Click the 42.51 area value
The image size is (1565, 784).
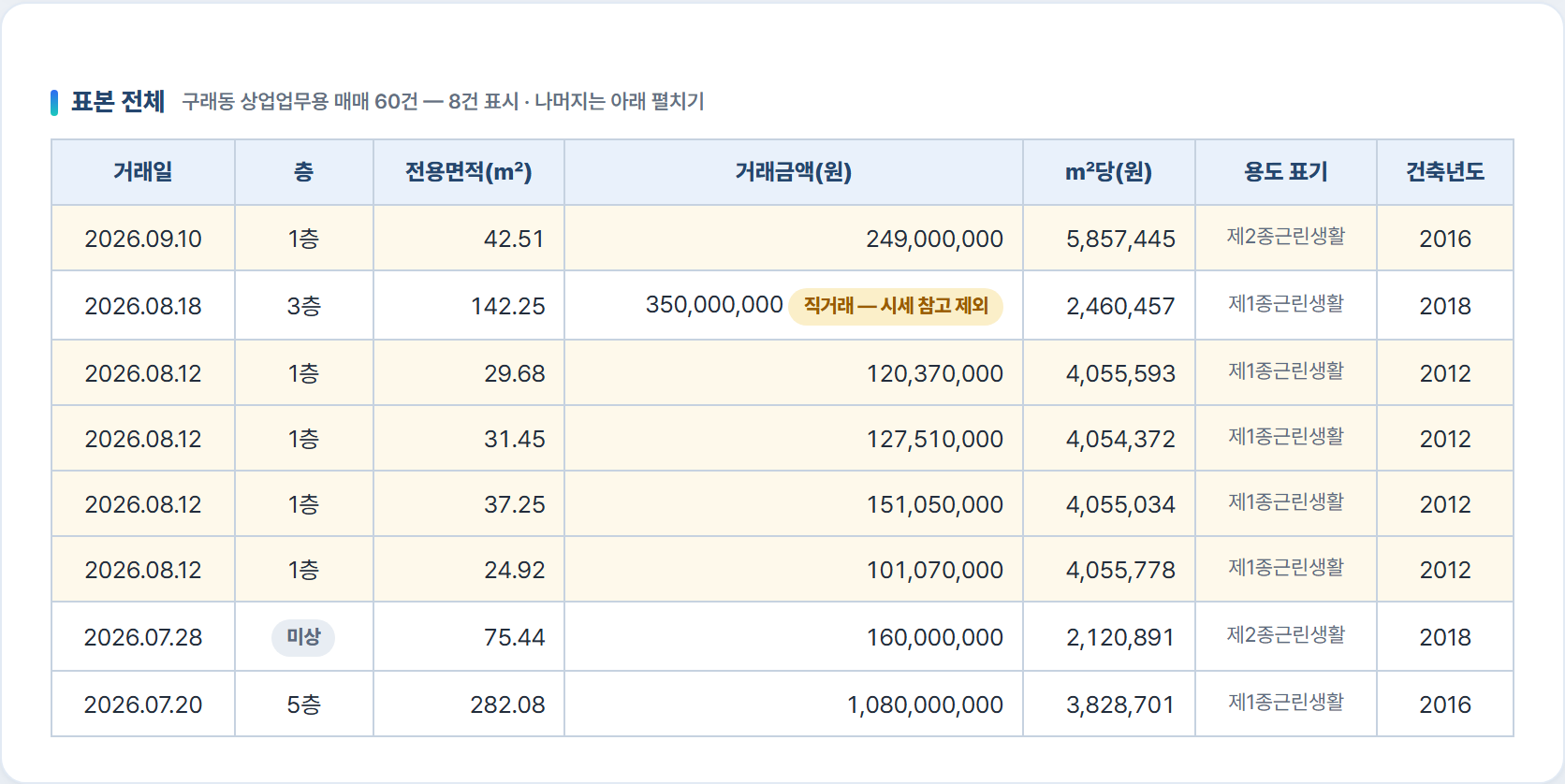[x=514, y=239]
